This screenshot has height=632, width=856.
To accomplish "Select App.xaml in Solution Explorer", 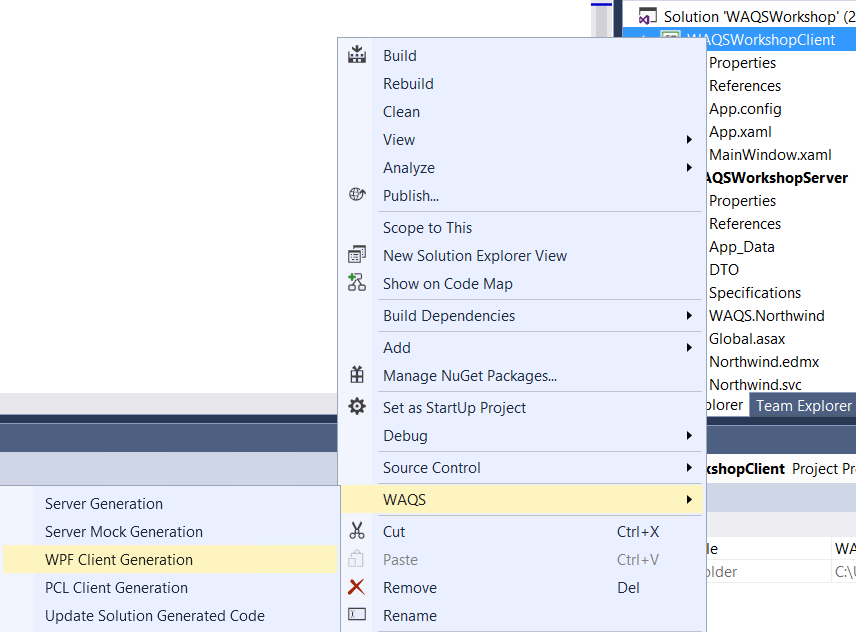I will [x=740, y=132].
